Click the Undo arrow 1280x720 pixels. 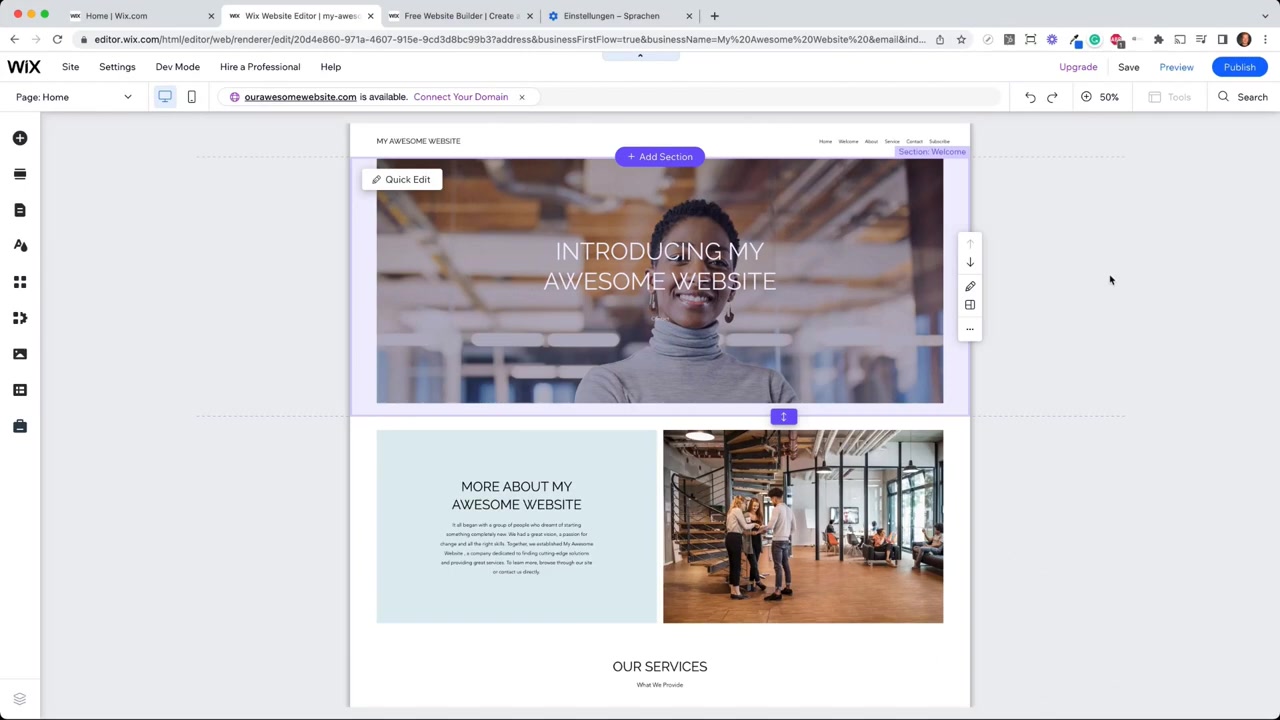tap(1030, 97)
